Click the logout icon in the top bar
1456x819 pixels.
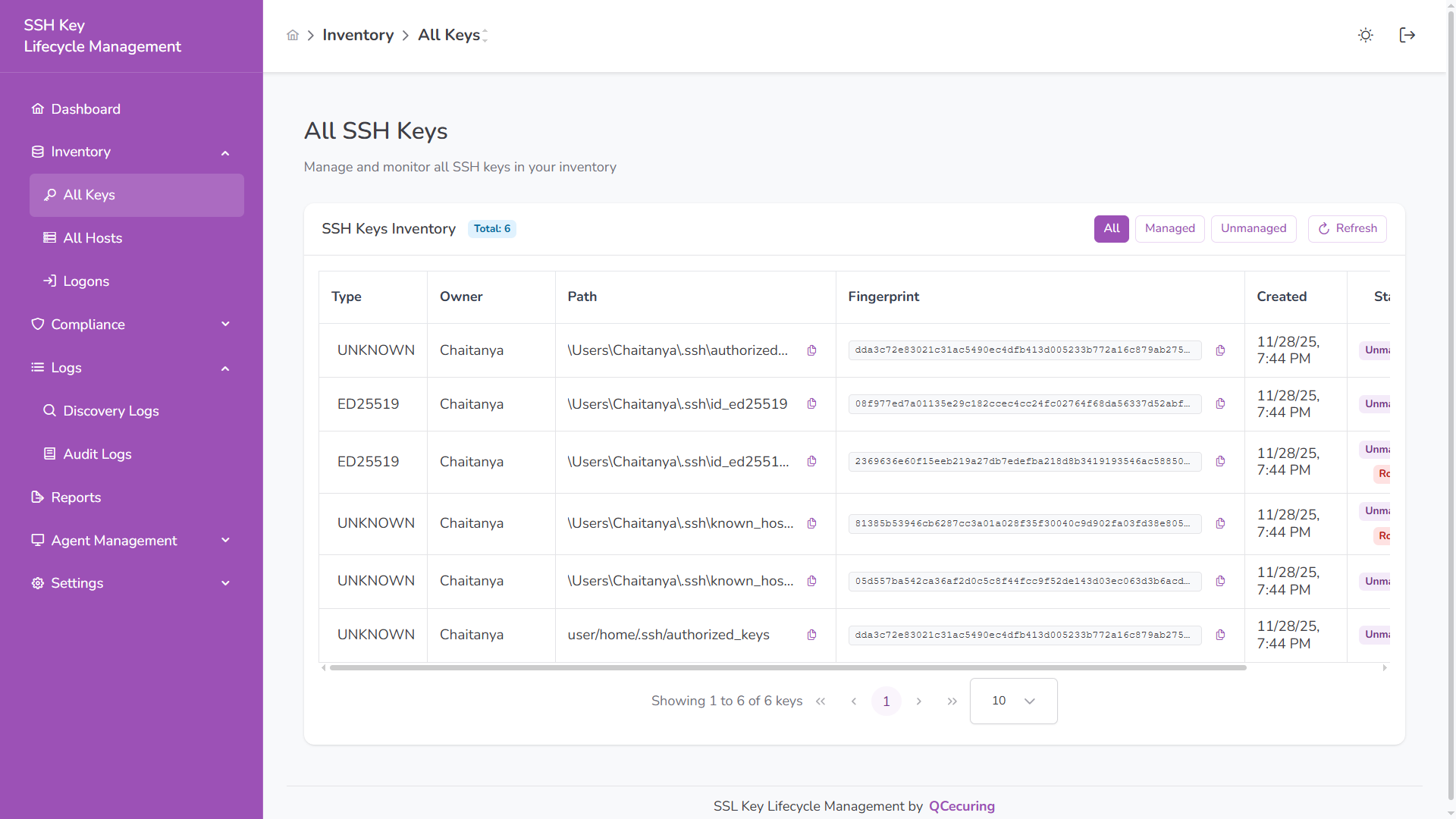[x=1407, y=35]
